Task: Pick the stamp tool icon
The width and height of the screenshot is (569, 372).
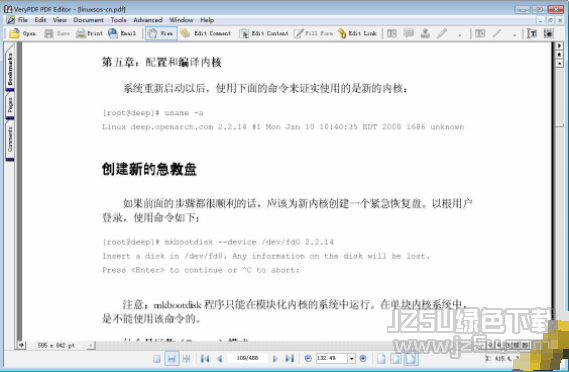Action: pos(425,33)
